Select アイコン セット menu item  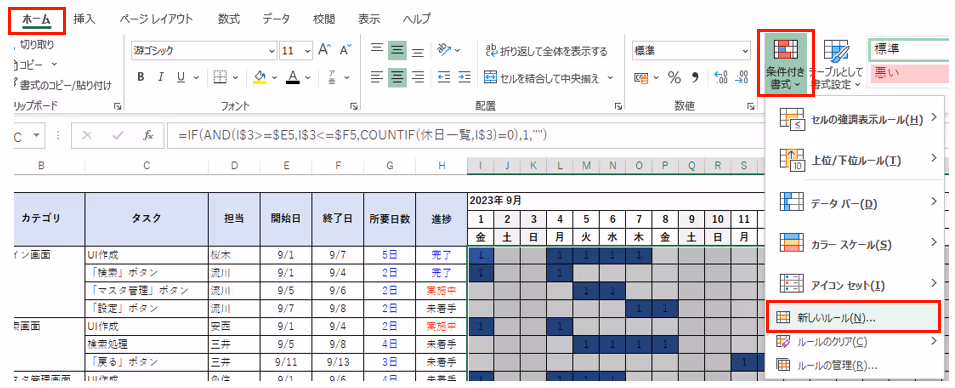click(856, 284)
